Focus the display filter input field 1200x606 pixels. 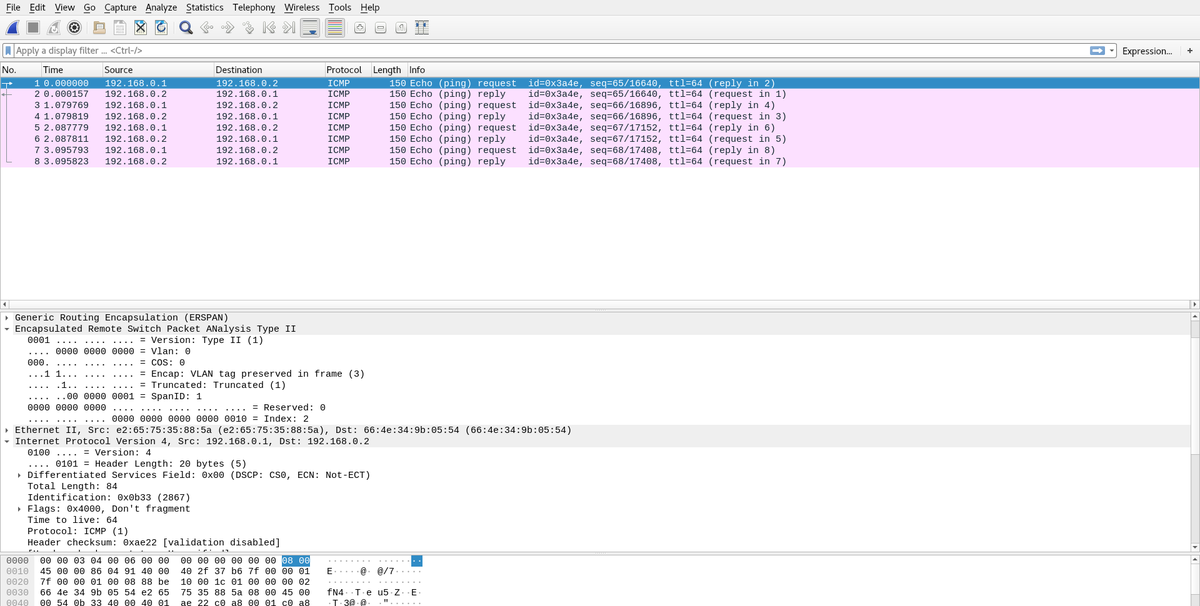click(550, 50)
